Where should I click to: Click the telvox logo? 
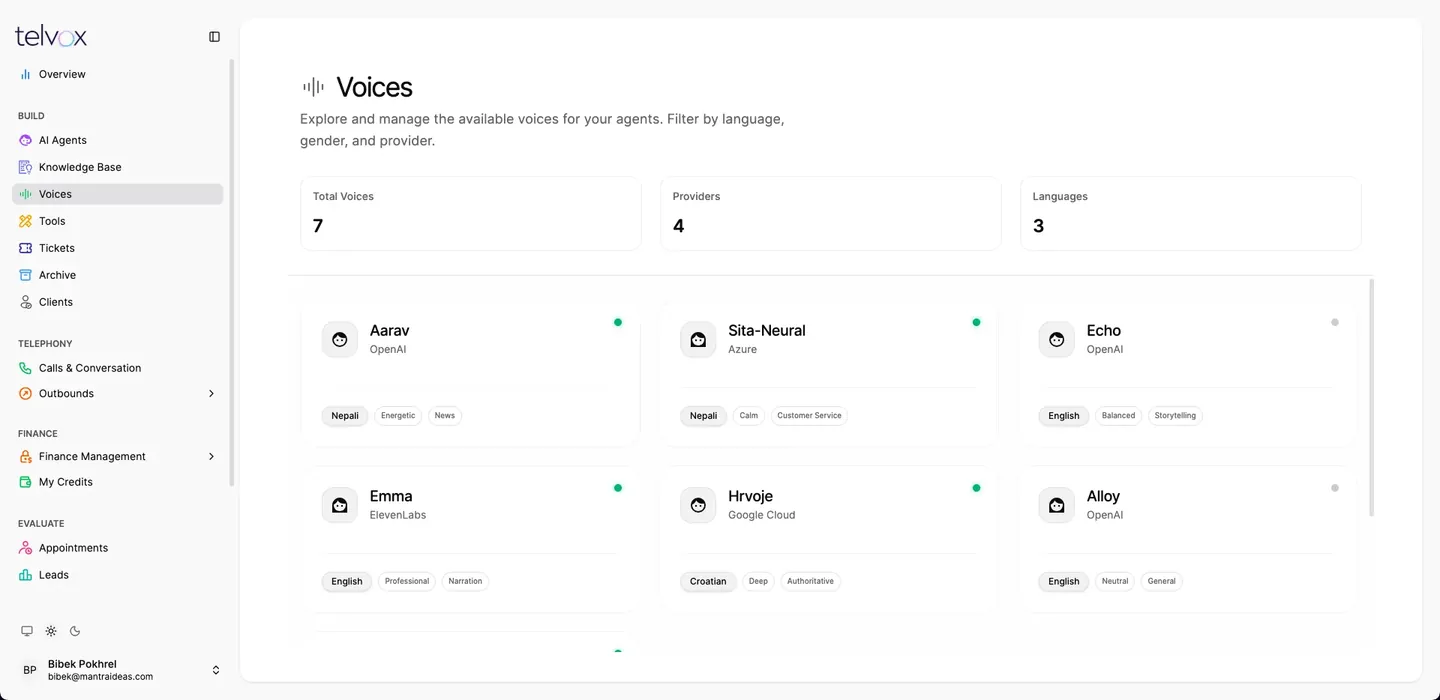pos(51,37)
